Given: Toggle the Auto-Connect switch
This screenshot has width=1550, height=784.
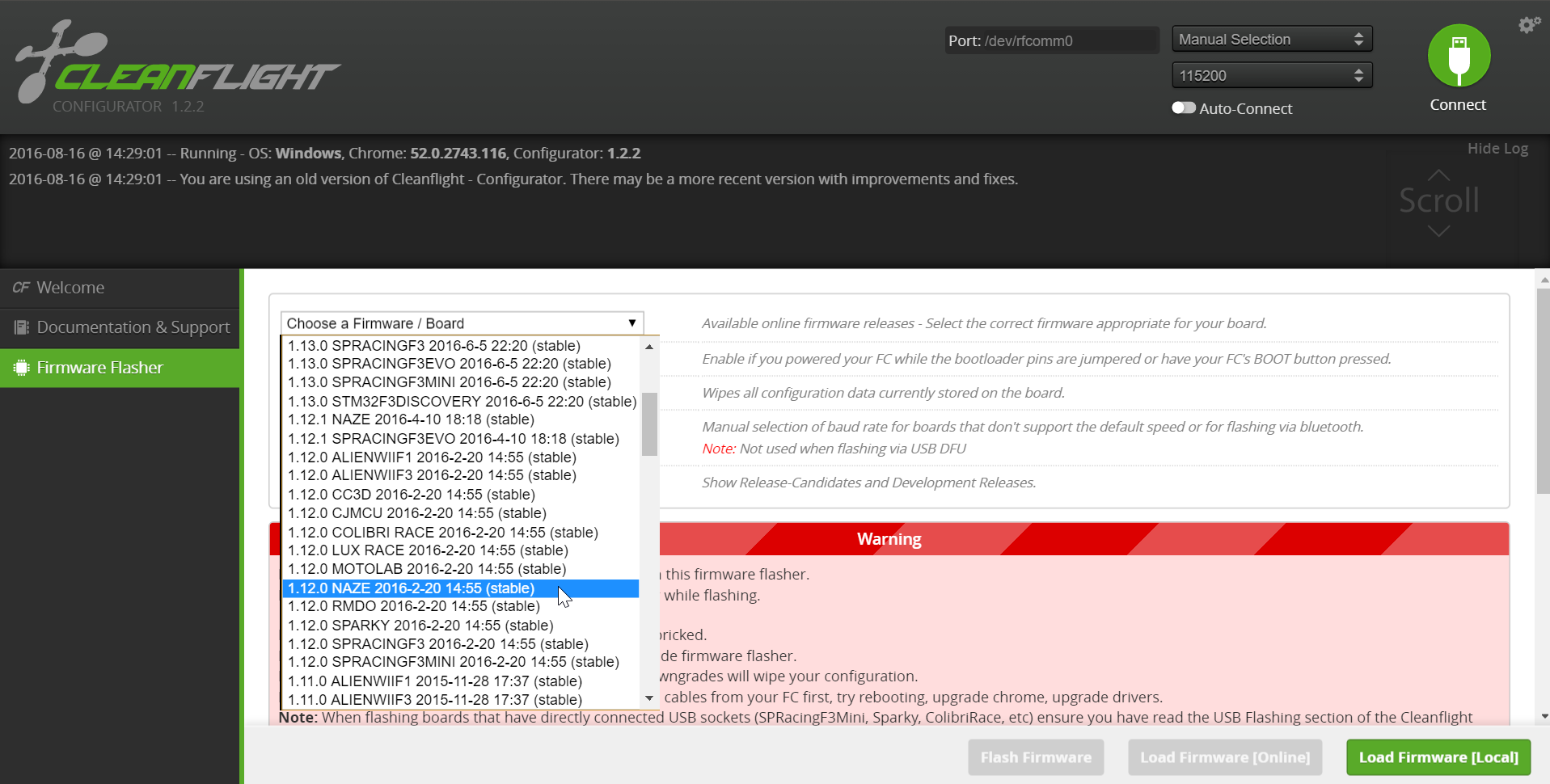Looking at the screenshot, I should [x=1184, y=108].
